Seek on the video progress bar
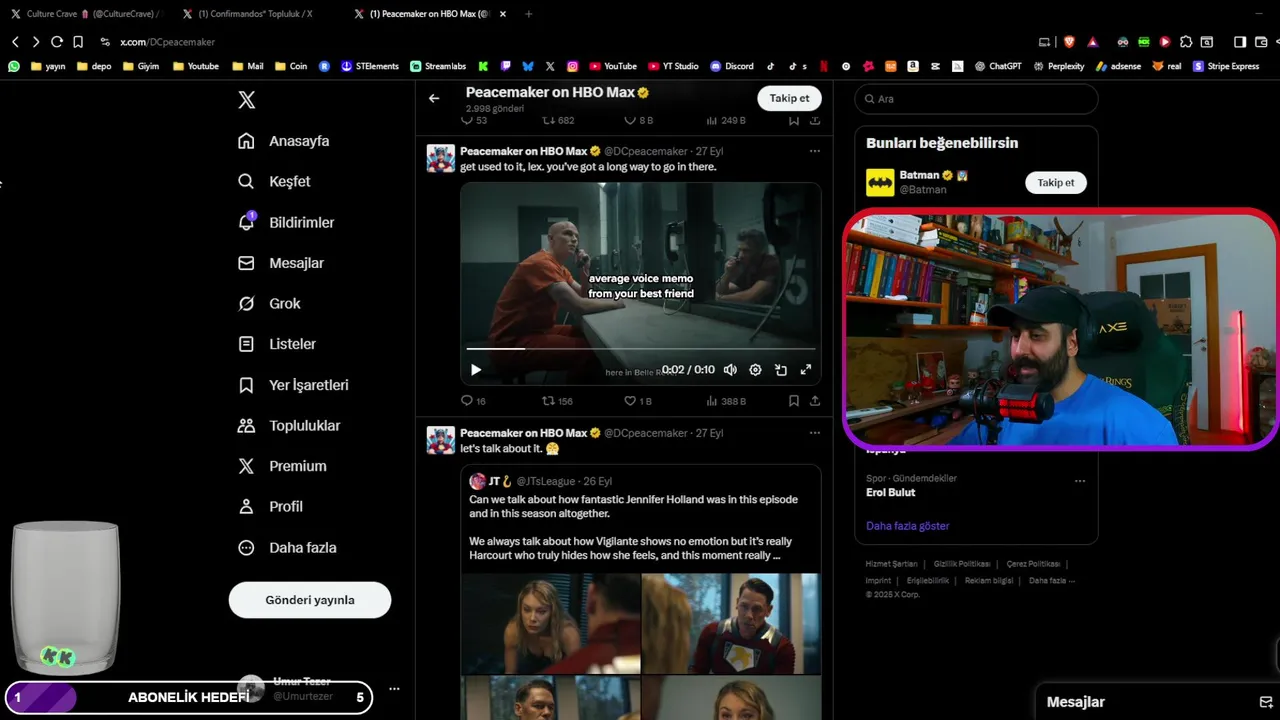Screen dimensions: 1280x720 click(640, 349)
